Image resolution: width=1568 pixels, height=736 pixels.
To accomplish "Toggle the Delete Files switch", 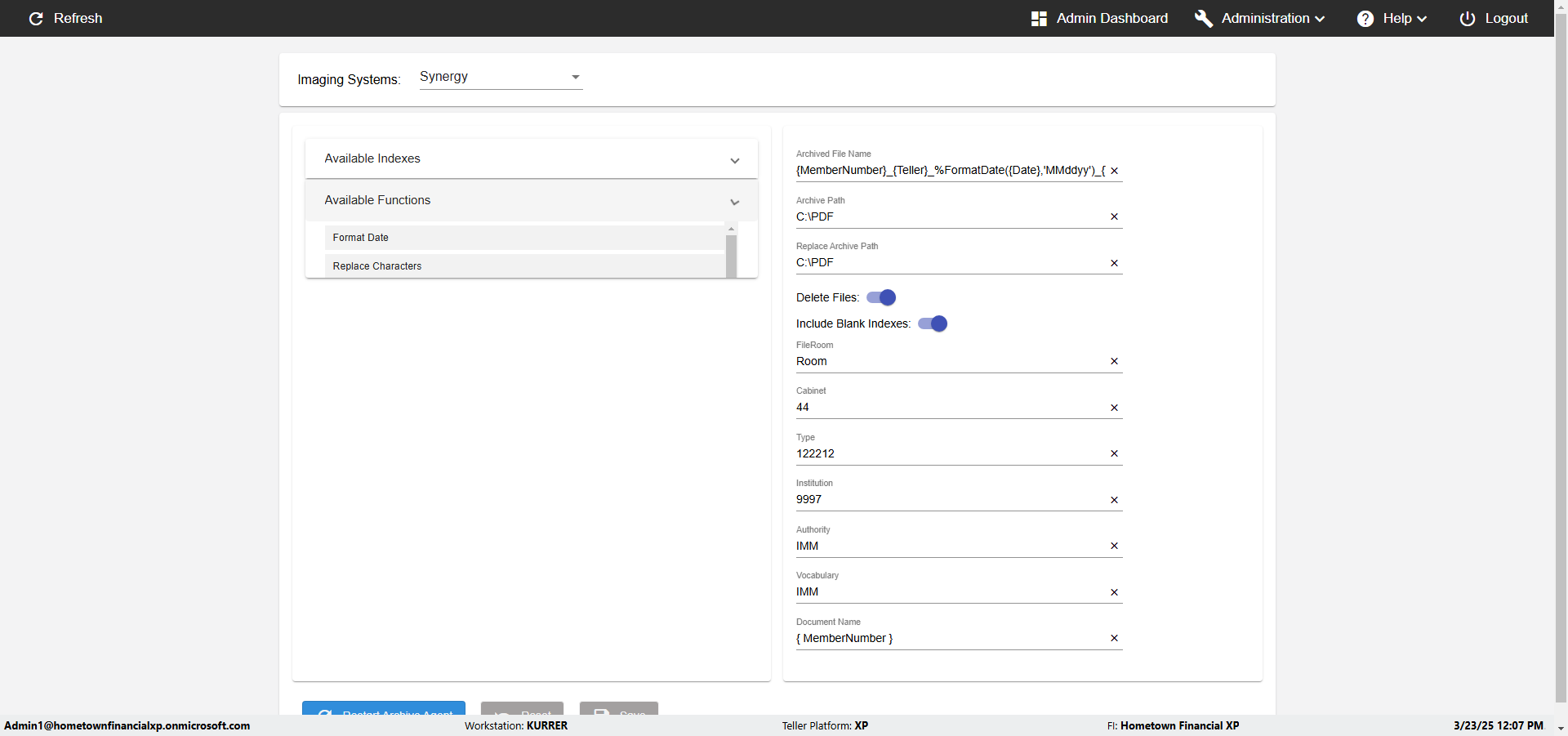I will point(881,297).
